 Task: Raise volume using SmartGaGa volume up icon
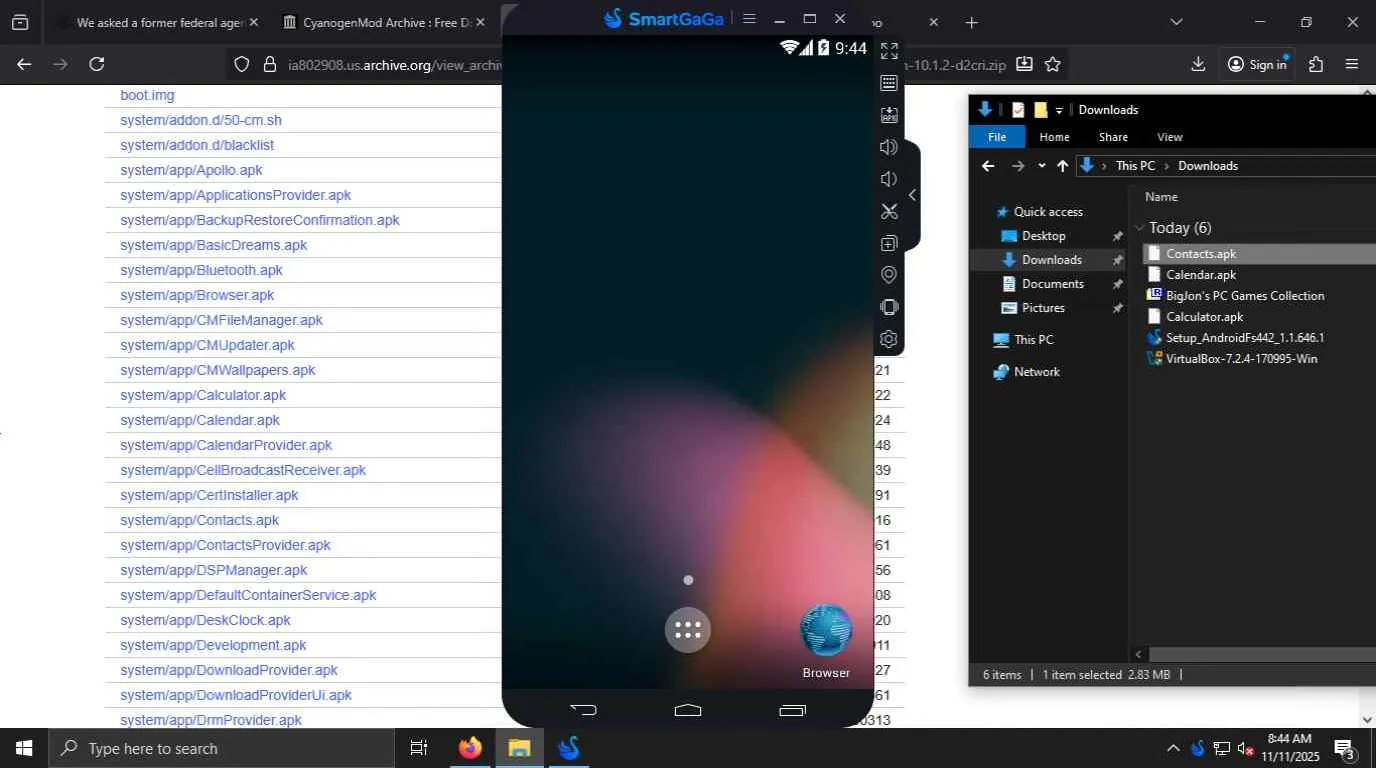[889, 147]
